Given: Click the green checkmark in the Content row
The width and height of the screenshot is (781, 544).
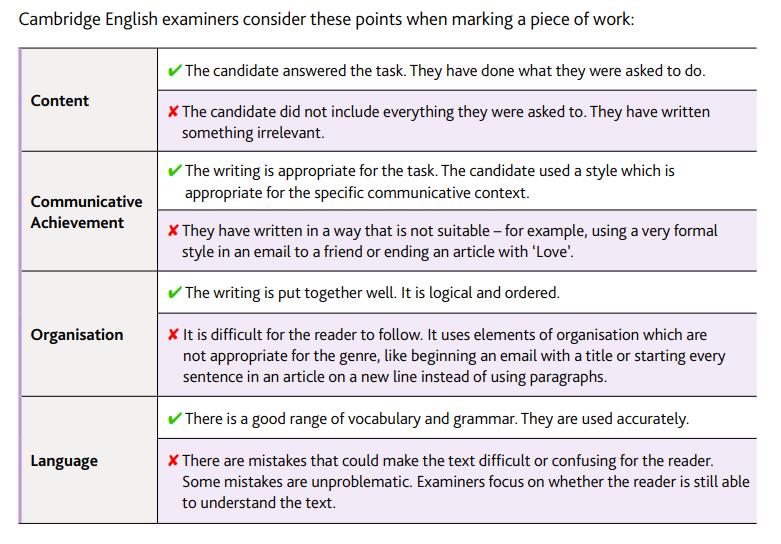Looking at the screenshot, I should (175, 70).
